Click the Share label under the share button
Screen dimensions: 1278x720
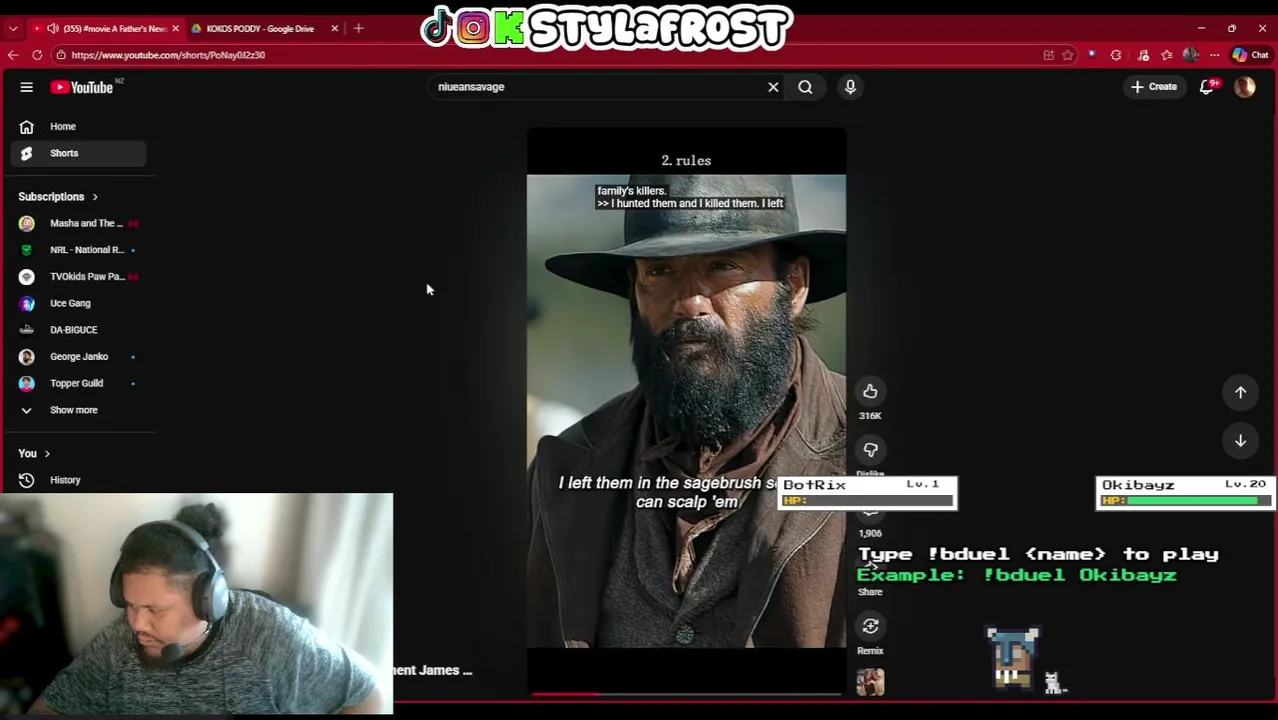[x=870, y=592]
